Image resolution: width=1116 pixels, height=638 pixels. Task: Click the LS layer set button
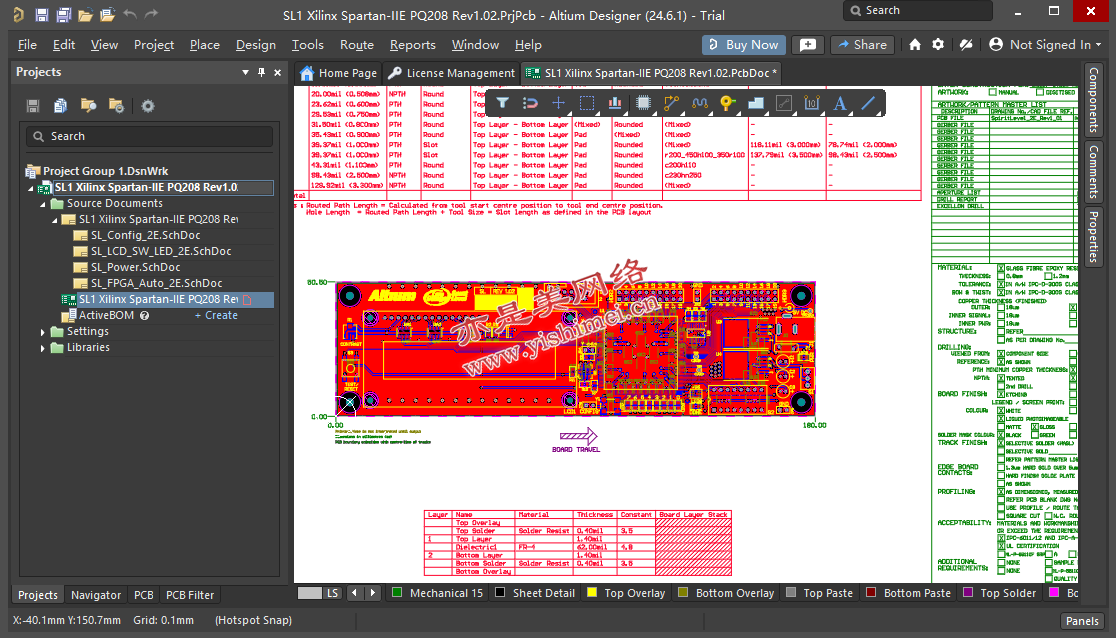[332, 593]
